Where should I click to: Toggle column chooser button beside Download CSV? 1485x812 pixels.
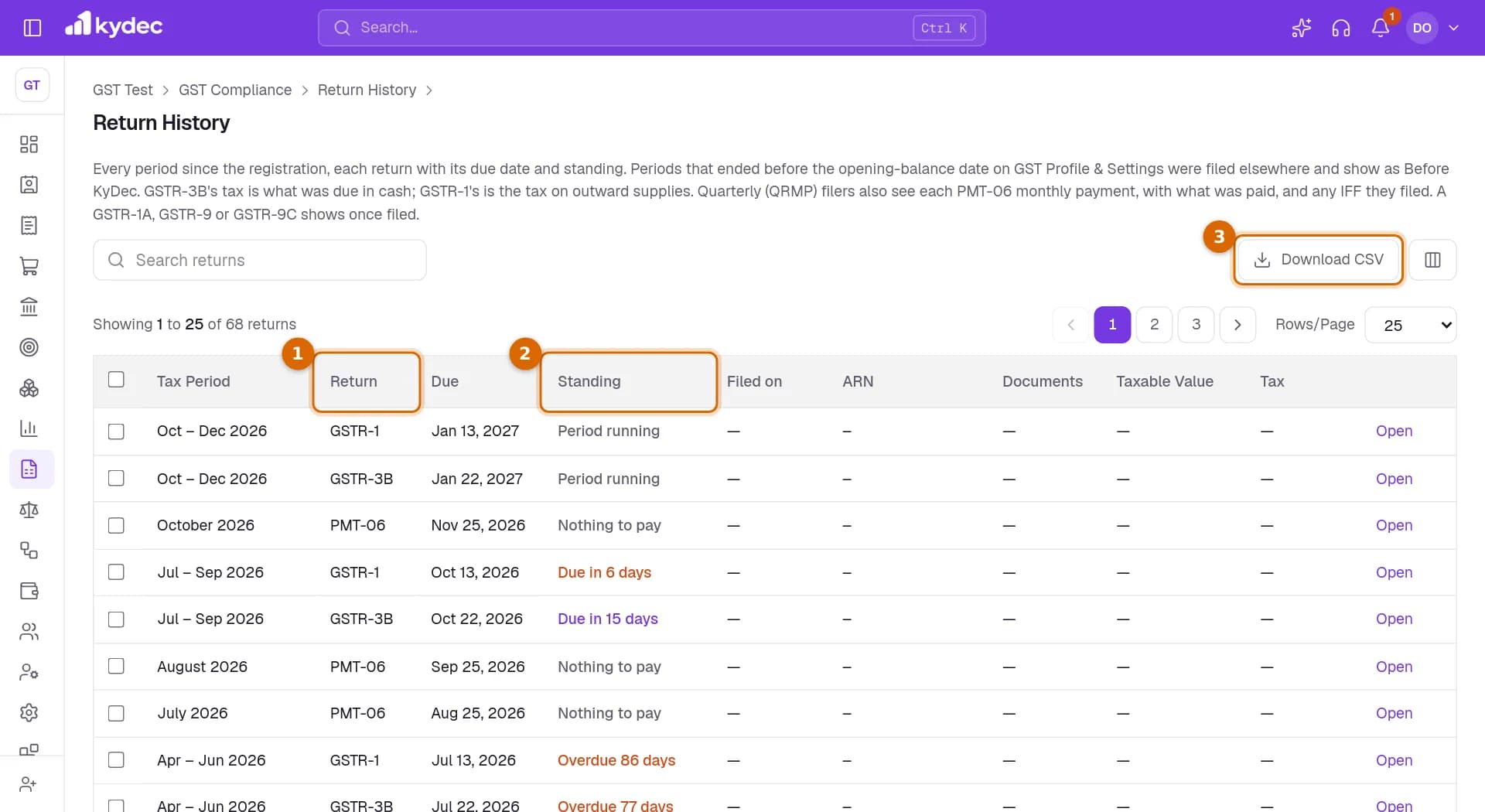(x=1432, y=260)
